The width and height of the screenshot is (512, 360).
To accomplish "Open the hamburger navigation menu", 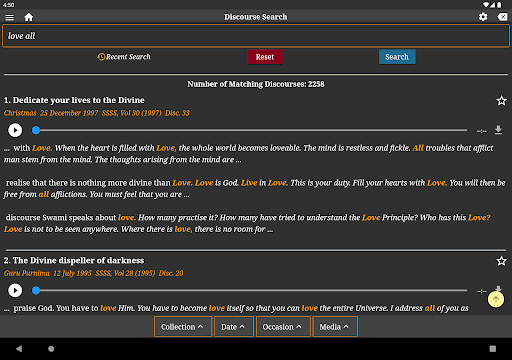I will pos(9,17).
